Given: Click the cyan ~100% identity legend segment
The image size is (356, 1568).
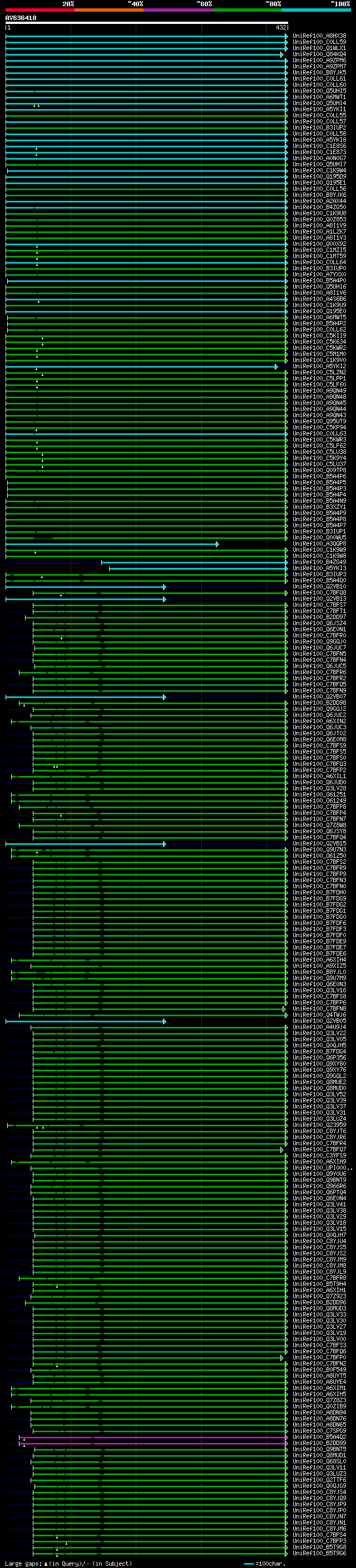Looking at the screenshot, I should 316,10.
